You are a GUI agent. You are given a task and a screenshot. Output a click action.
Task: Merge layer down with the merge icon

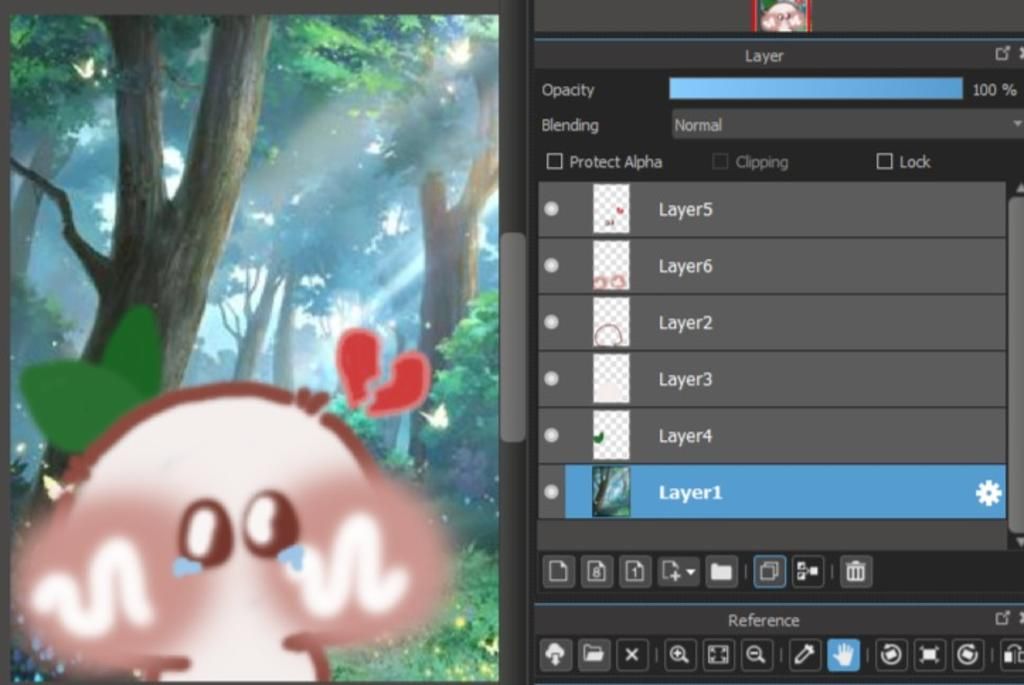[808, 572]
